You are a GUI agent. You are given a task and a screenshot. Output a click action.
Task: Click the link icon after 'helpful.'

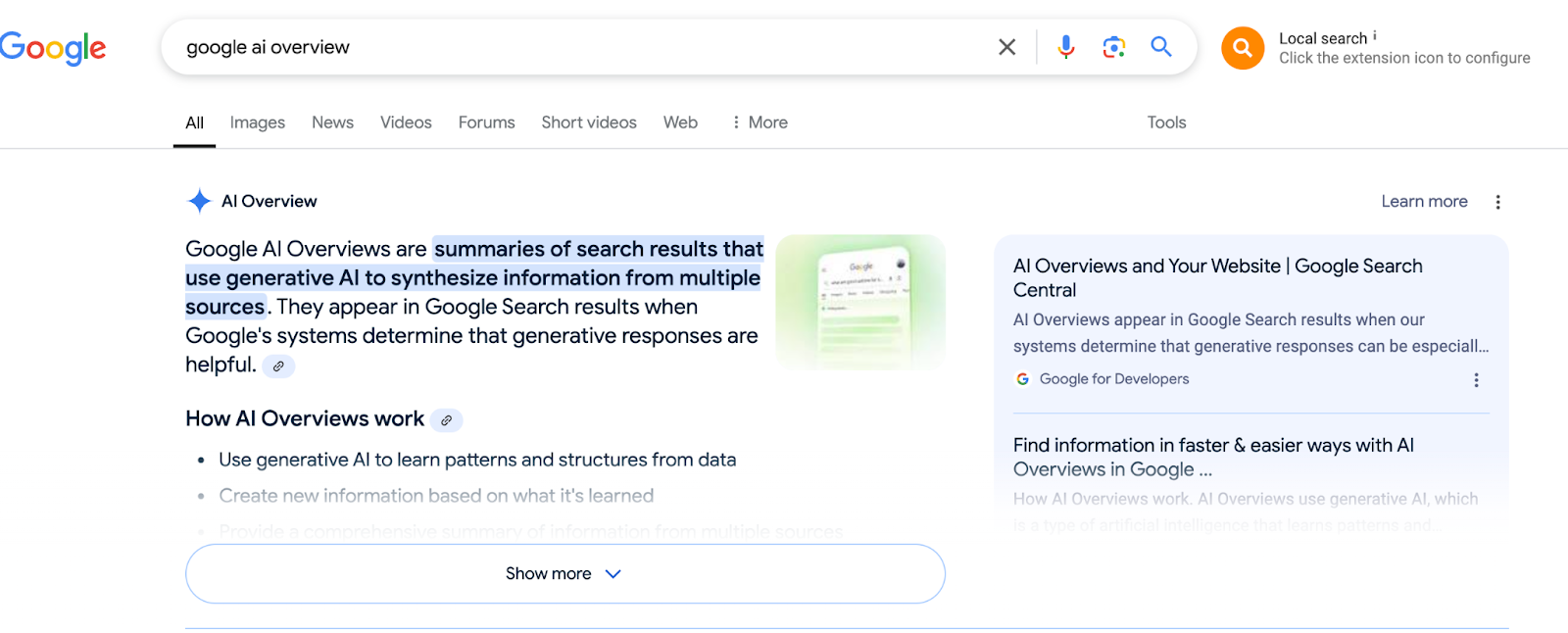click(278, 366)
